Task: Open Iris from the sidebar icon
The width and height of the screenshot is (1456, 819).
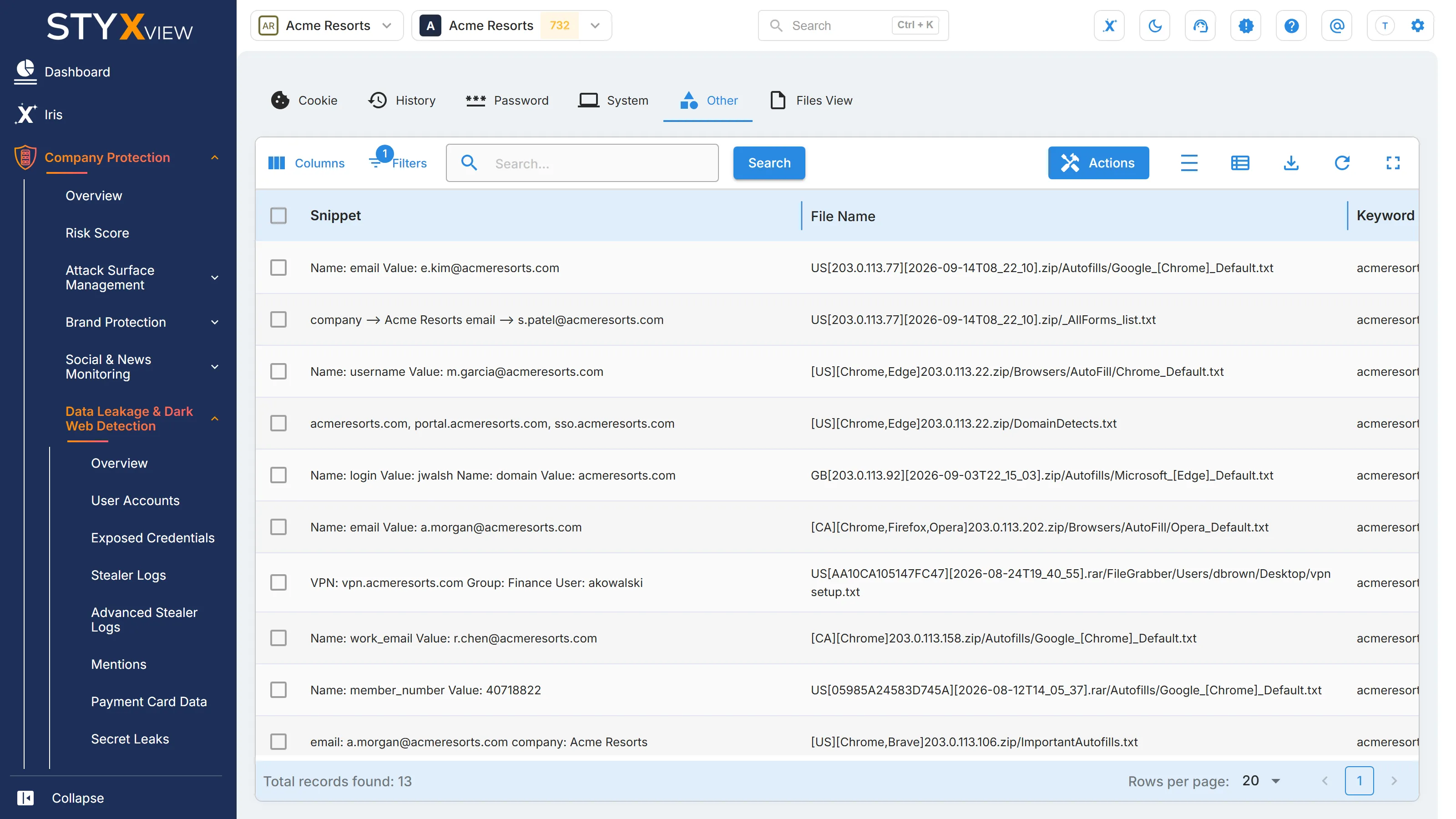Action: [25, 114]
